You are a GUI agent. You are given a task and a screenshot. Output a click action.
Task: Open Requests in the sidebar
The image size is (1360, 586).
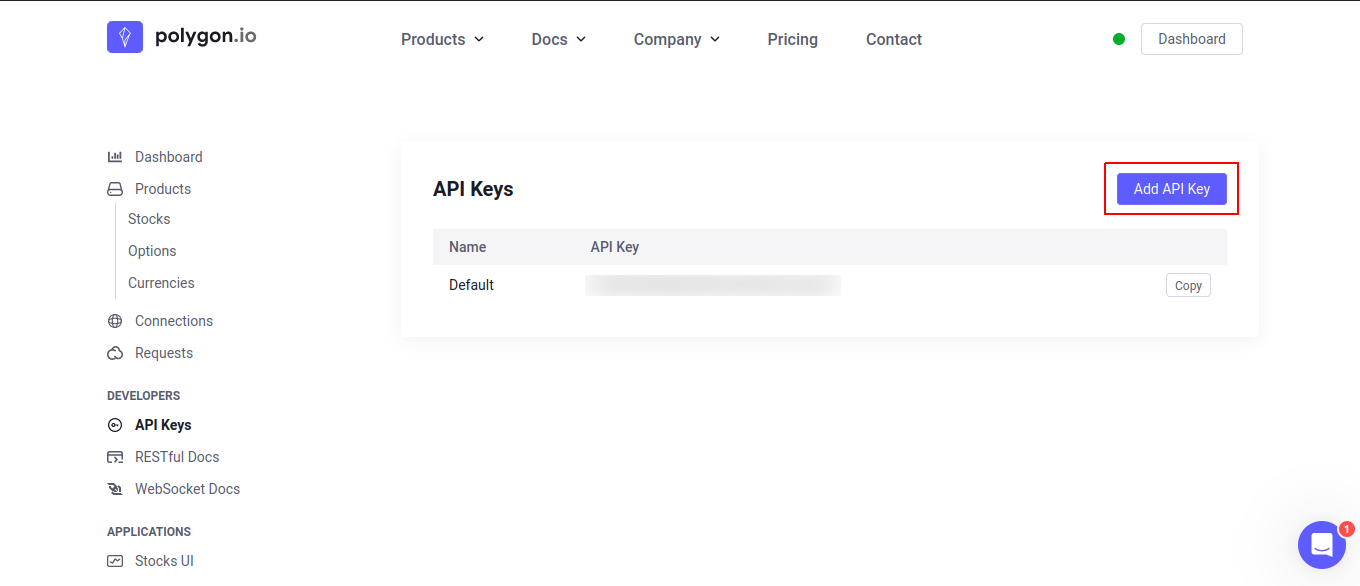pos(164,353)
